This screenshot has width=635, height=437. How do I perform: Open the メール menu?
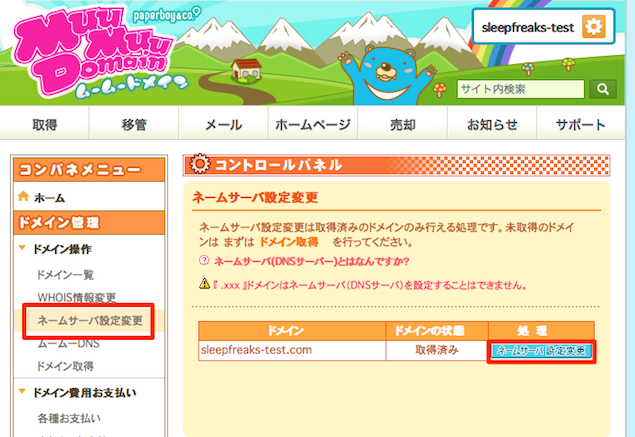pyautogui.click(x=224, y=124)
